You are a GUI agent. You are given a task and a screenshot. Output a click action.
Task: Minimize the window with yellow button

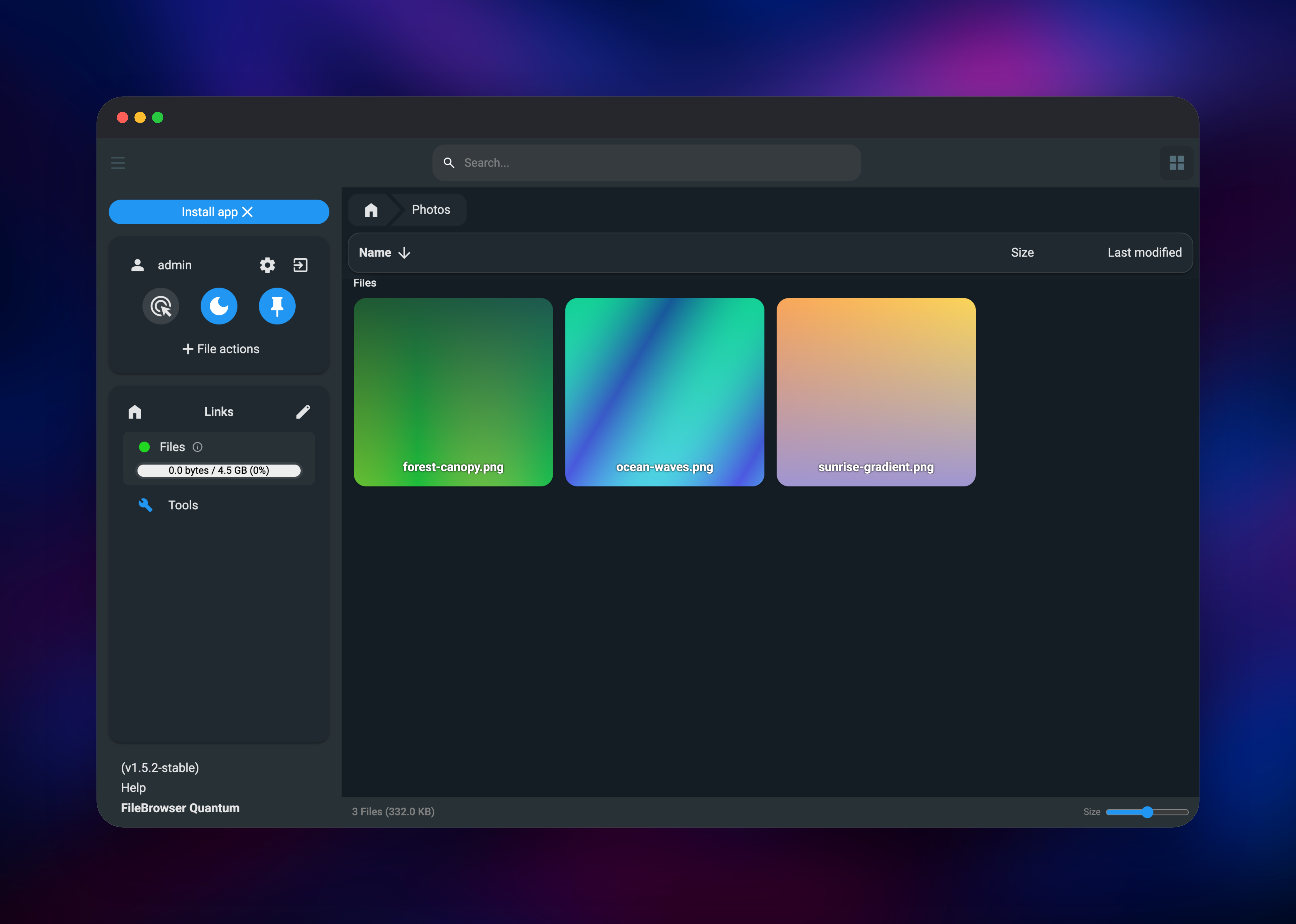tap(140, 117)
